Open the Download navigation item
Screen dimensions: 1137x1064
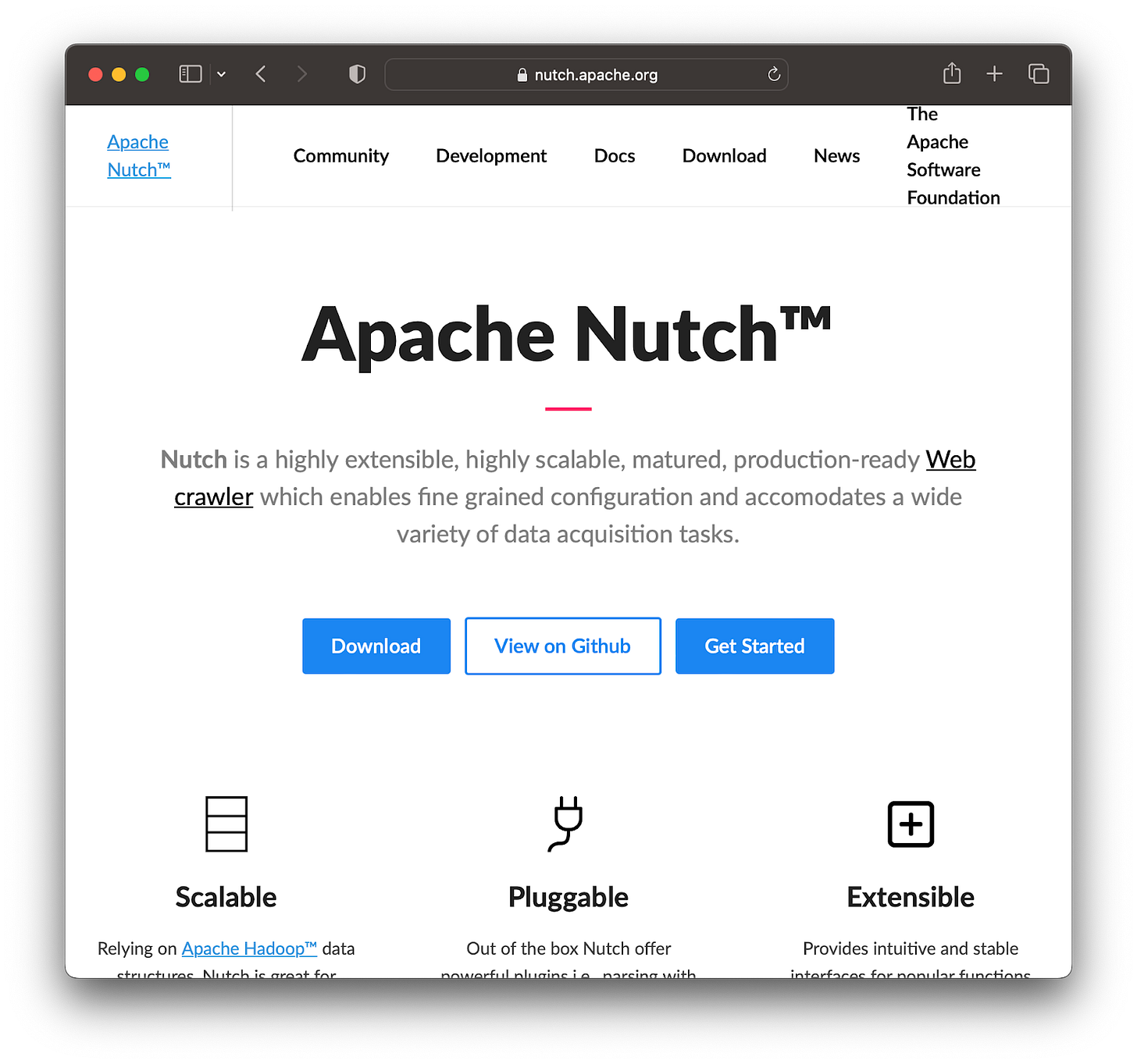pos(725,156)
